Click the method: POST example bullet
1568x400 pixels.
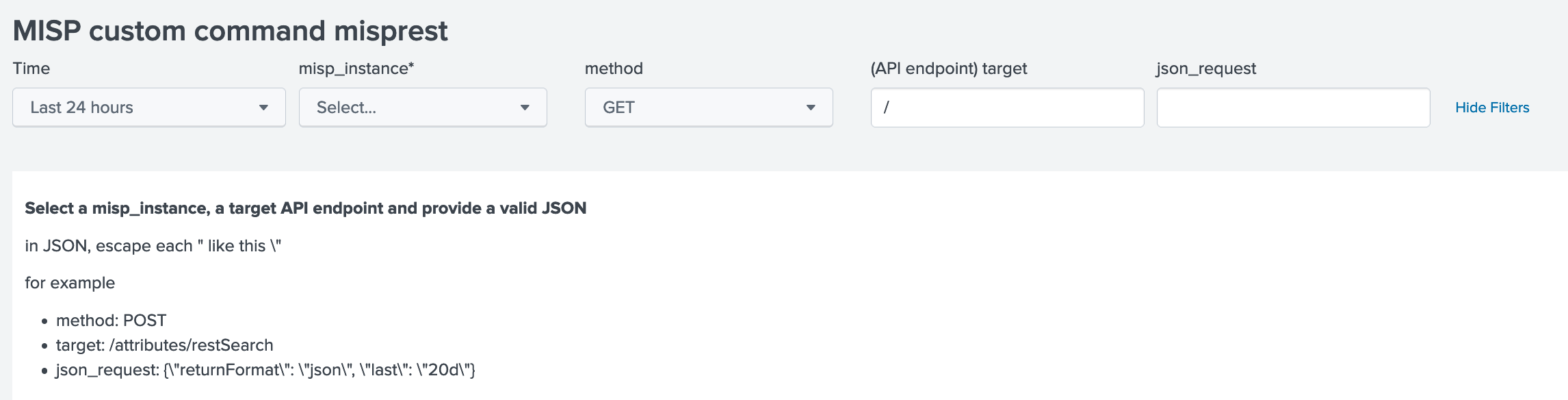111,321
